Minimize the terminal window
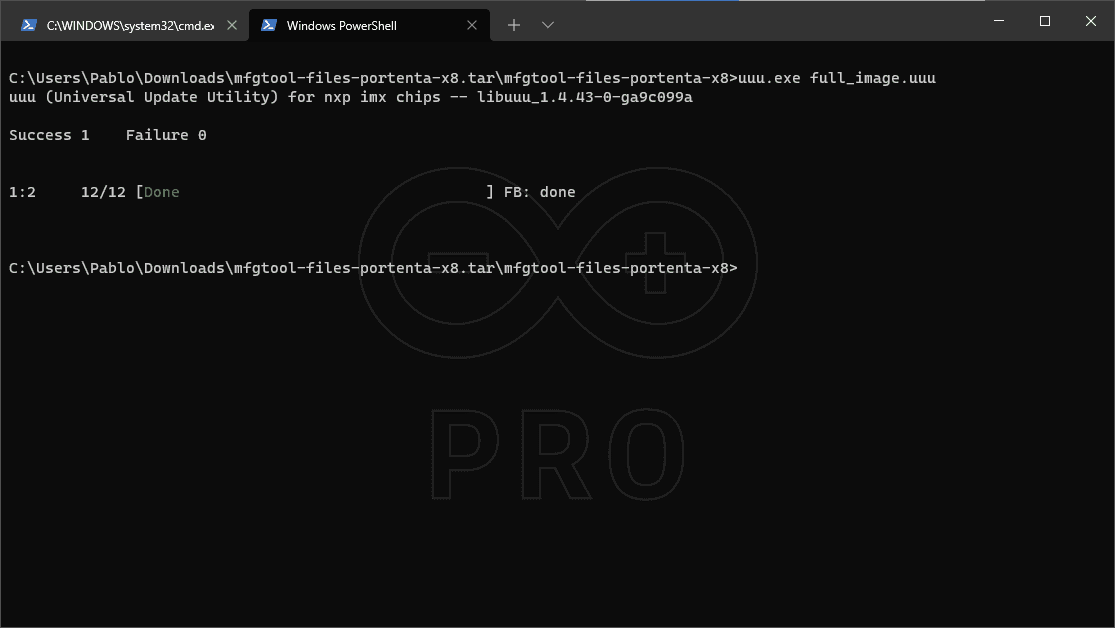This screenshot has width=1115, height=628. pos(999,21)
